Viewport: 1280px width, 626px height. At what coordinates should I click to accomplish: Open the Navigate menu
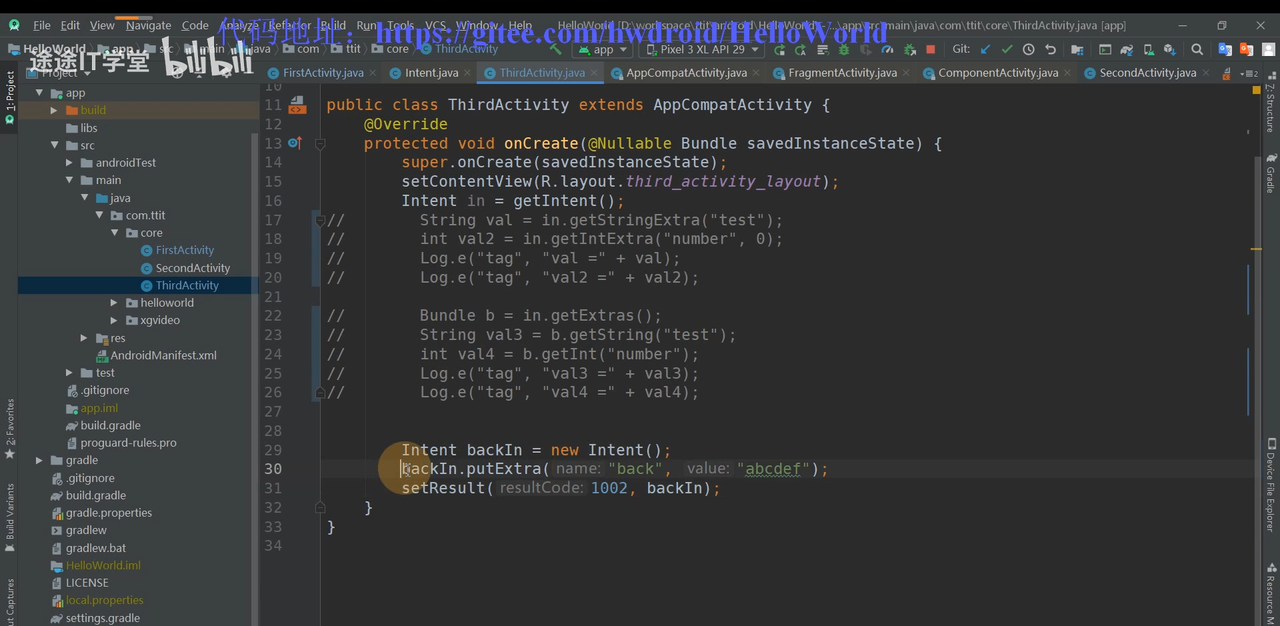[x=149, y=25]
